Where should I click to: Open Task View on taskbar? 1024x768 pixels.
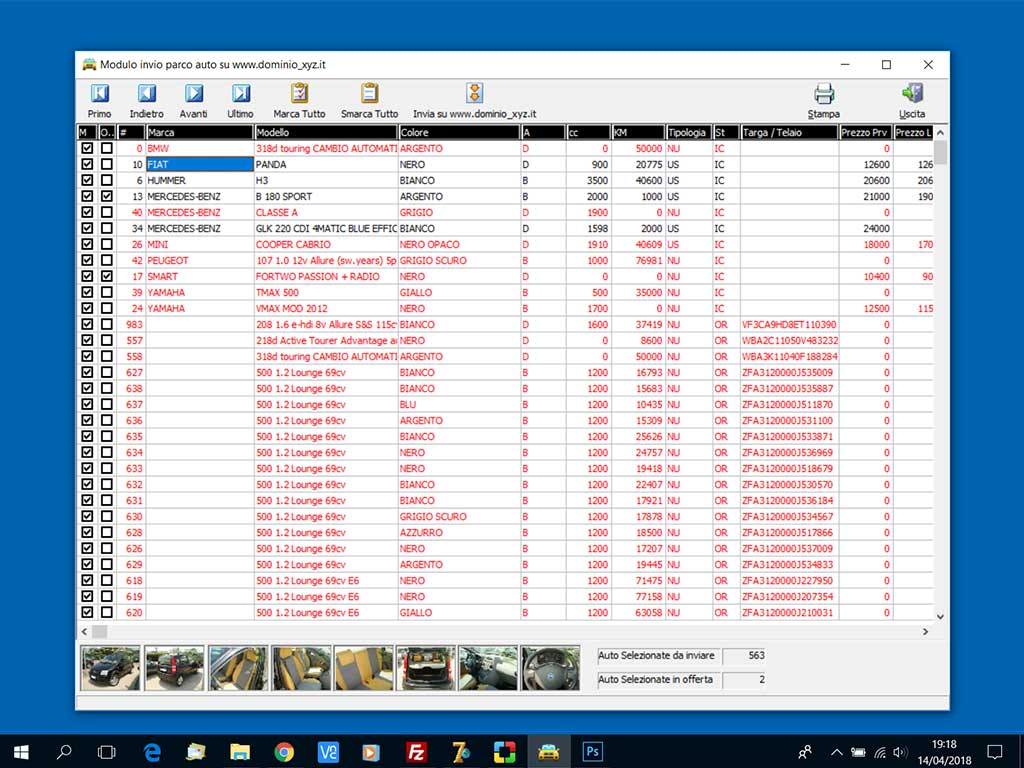pos(106,752)
